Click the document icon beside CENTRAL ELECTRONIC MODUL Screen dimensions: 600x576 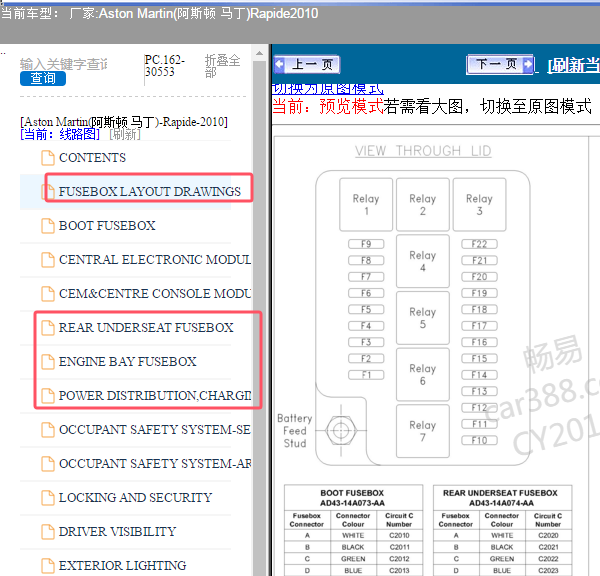[x=48, y=260]
